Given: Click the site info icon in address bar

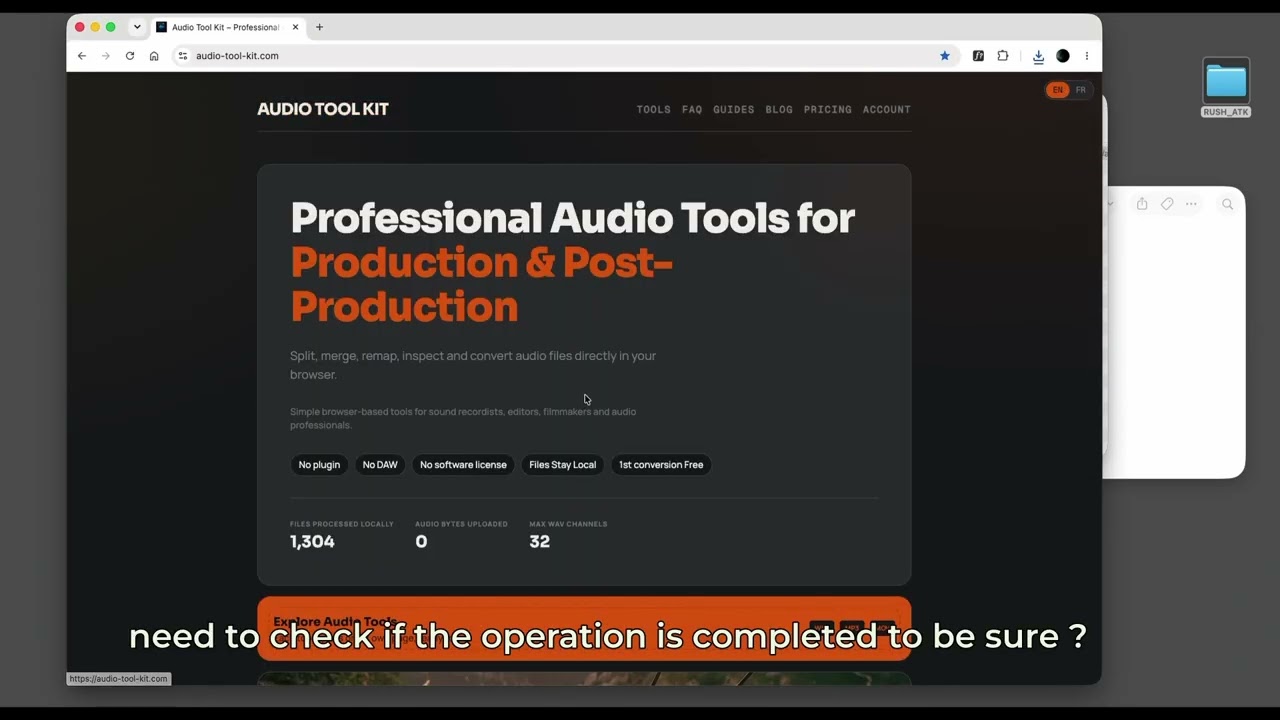Looking at the screenshot, I should [x=183, y=56].
